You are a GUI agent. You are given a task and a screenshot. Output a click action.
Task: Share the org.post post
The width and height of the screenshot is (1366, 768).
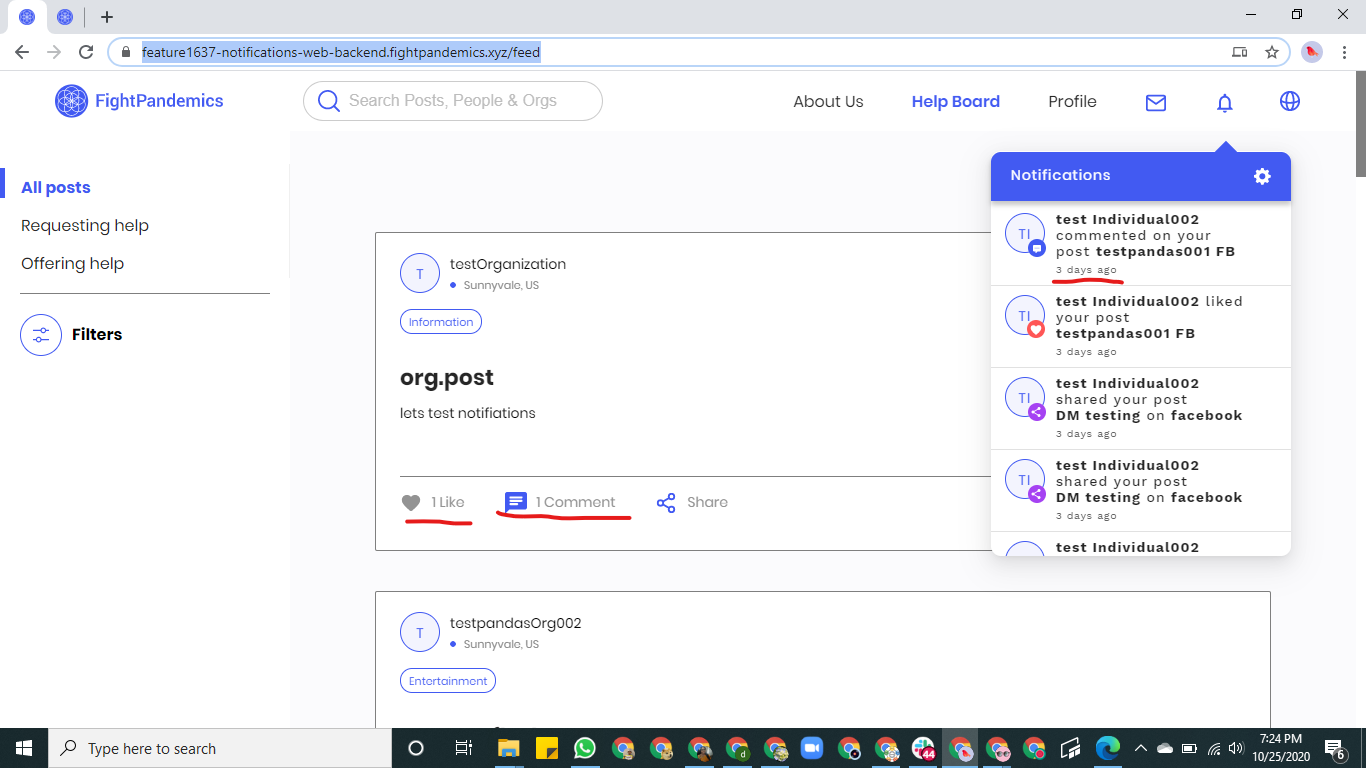click(692, 502)
